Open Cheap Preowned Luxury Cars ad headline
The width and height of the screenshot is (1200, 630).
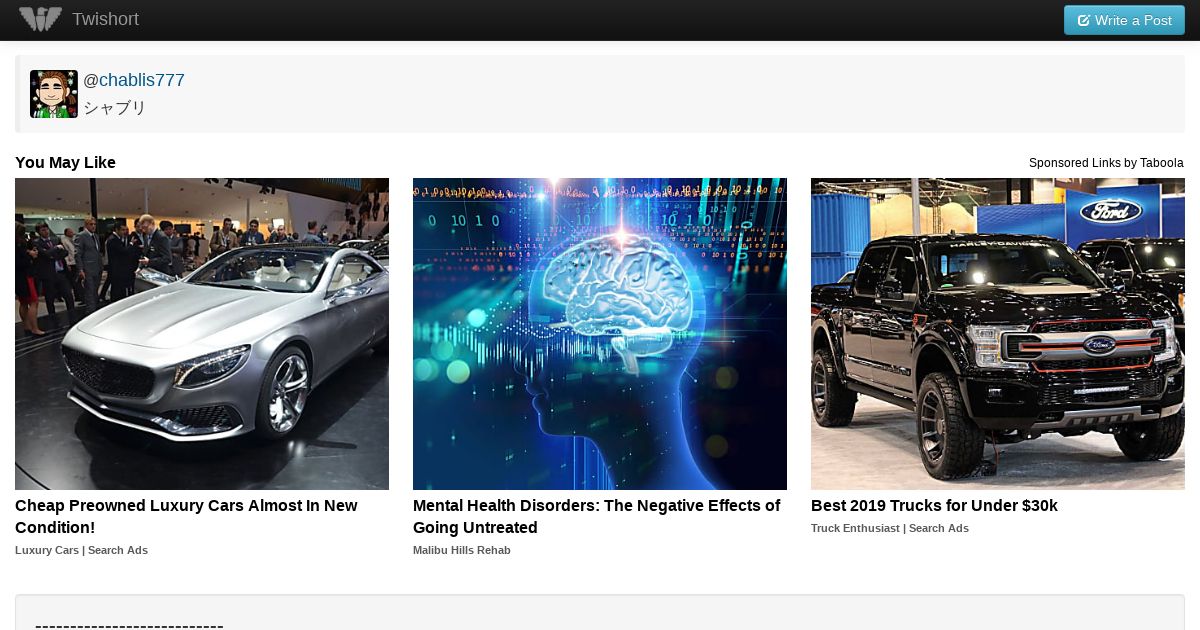(x=186, y=517)
